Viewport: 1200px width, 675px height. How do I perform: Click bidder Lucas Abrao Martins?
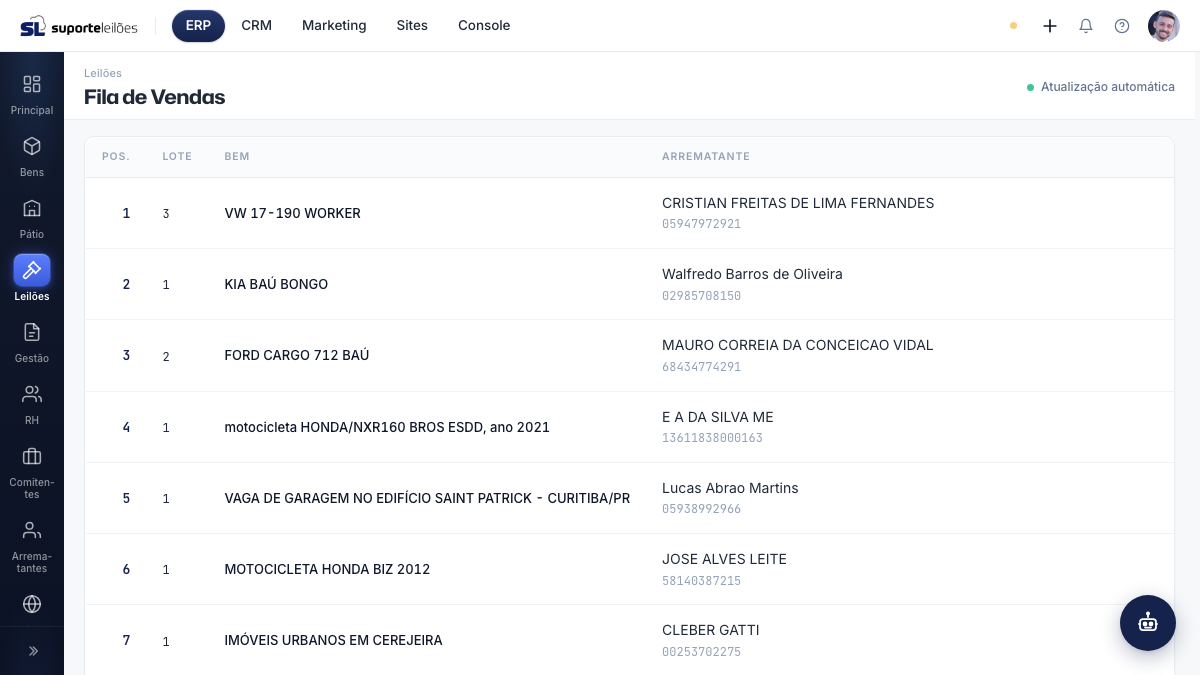click(730, 488)
